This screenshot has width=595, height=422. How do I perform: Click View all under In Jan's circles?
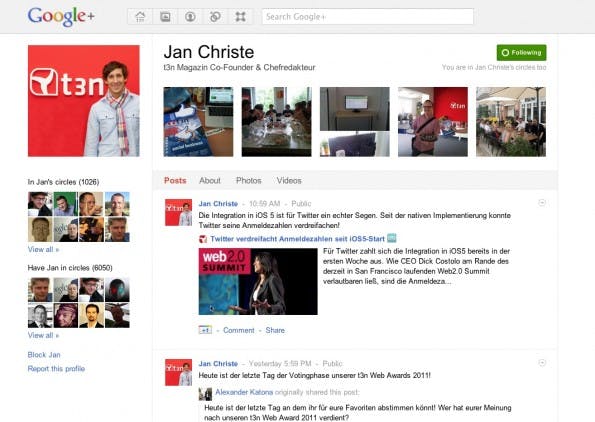point(43,249)
